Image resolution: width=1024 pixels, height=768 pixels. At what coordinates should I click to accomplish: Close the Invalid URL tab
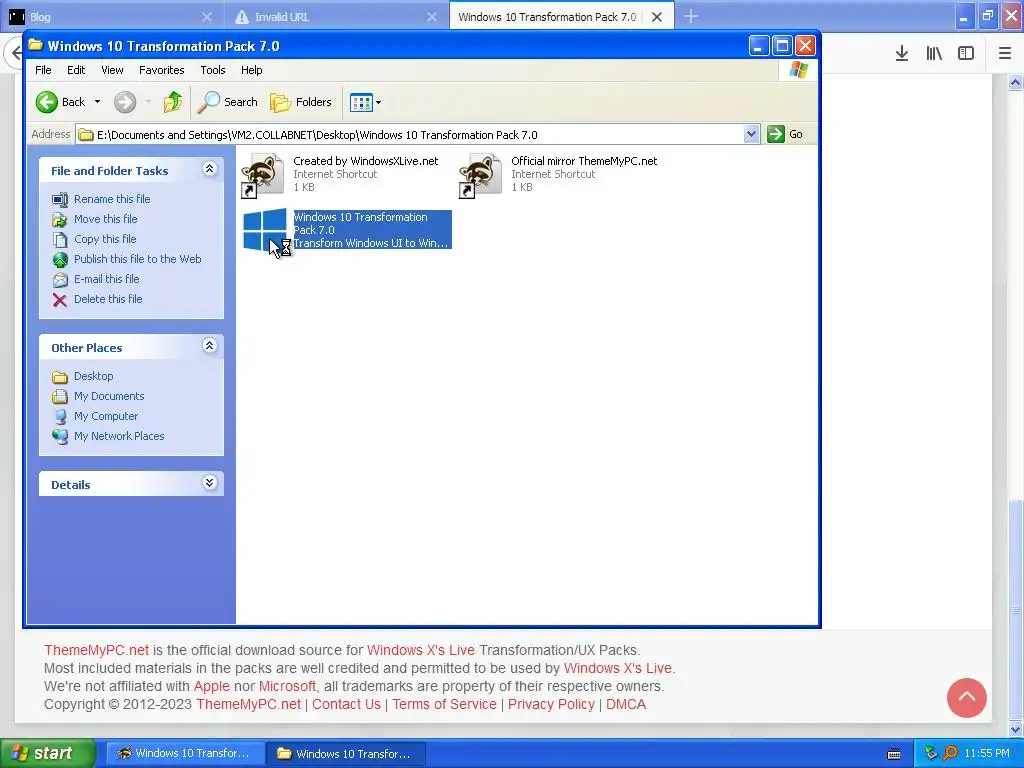tap(432, 17)
